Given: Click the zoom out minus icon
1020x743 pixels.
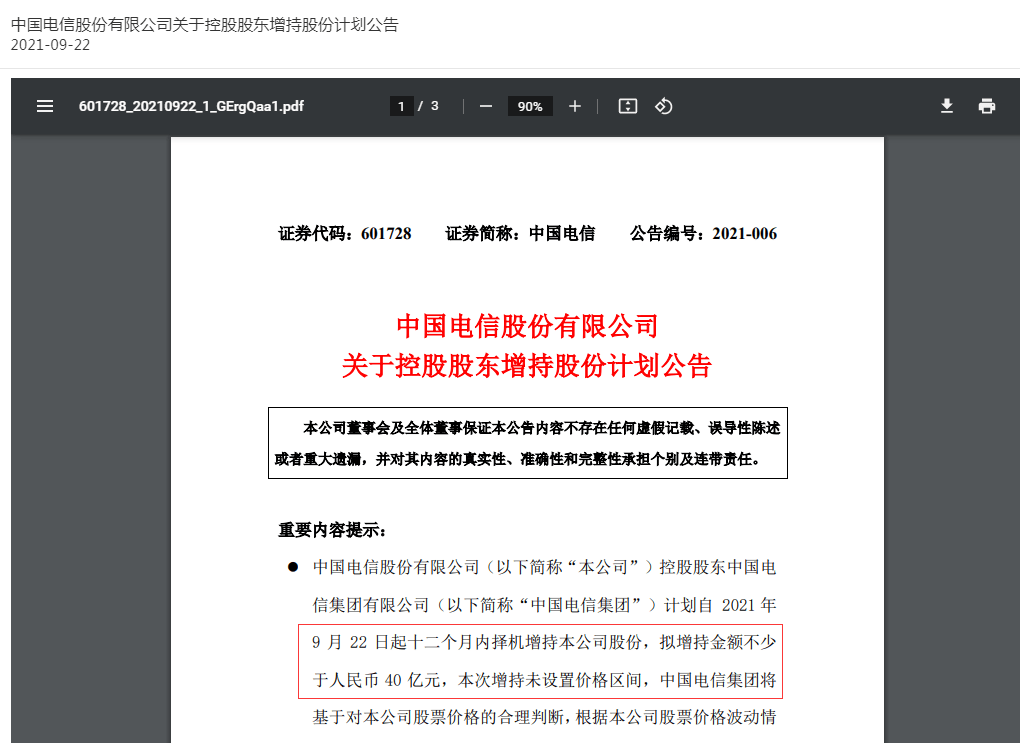Looking at the screenshot, I should (486, 106).
